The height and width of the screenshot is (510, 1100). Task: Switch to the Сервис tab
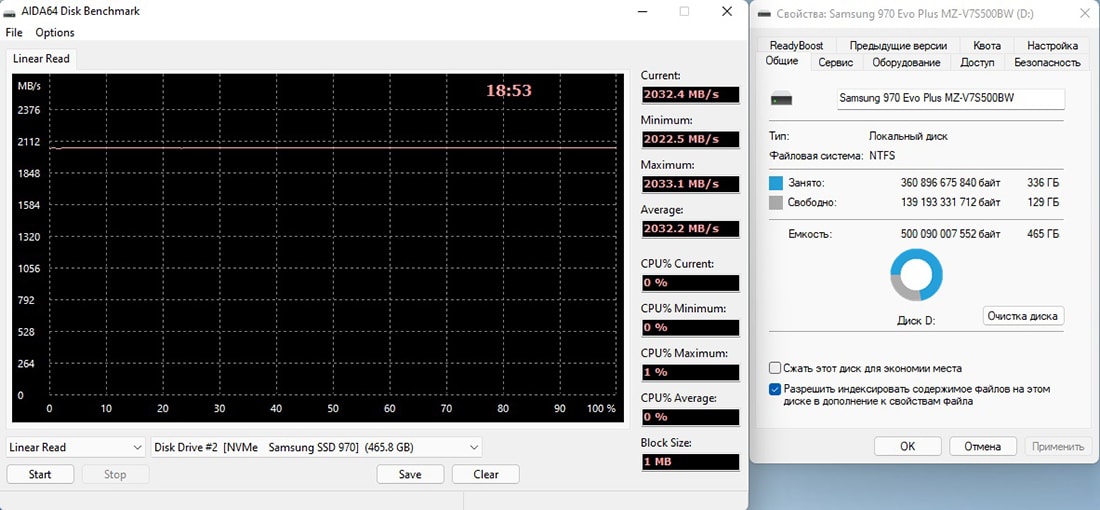(835, 62)
